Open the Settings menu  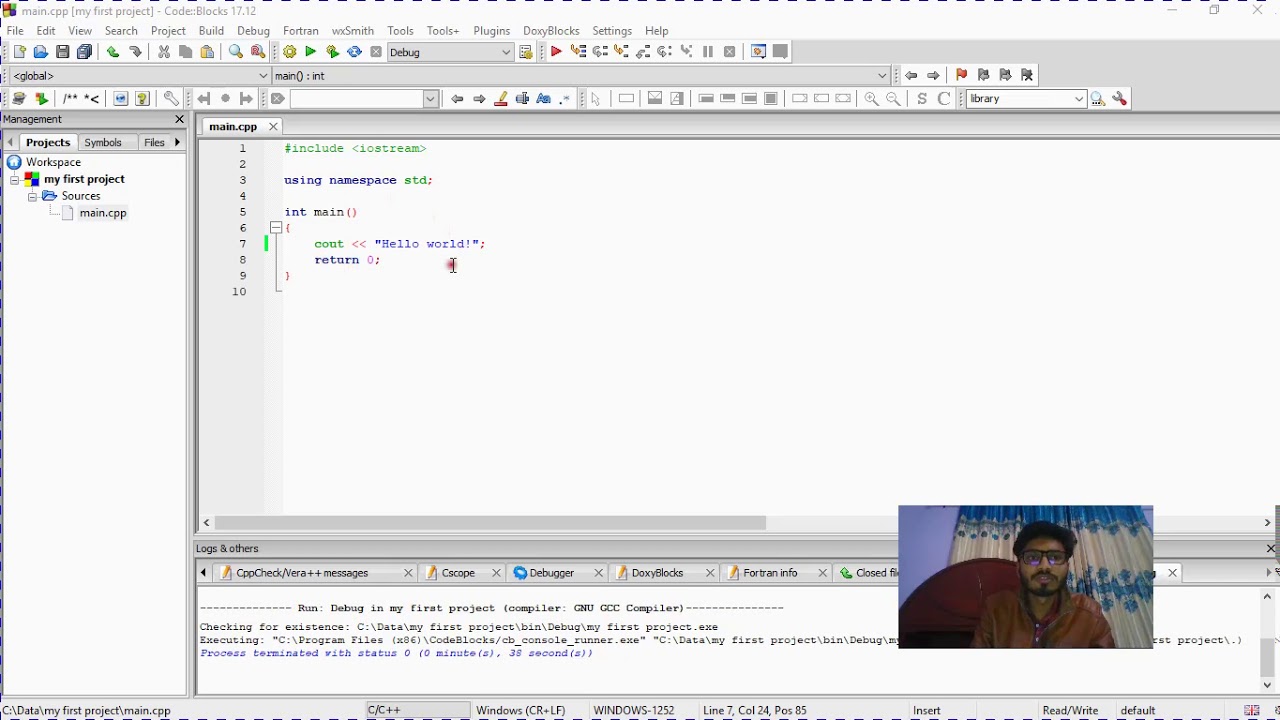point(612,31)
